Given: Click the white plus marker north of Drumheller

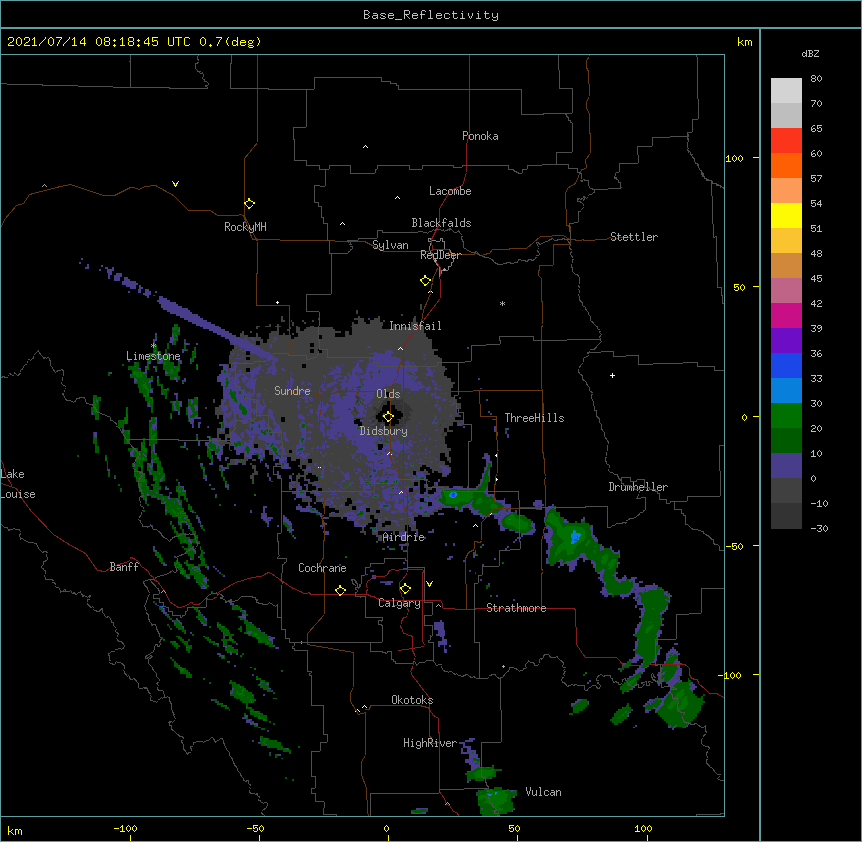Looking at the screenshot, I should (612, 375).
